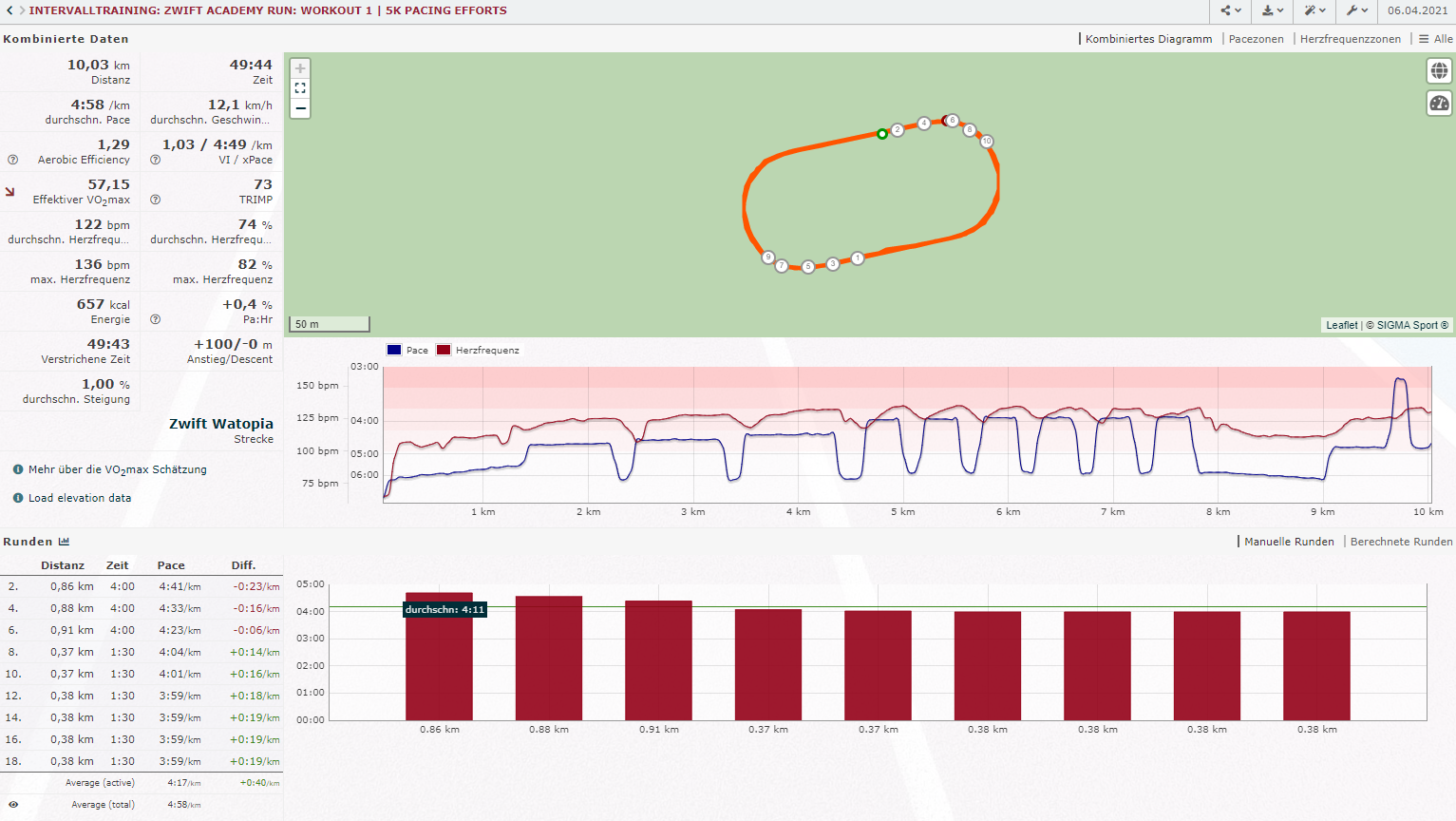Screen dimensions: 1456x821
Task: Go to the previous activity arrow
Action: click(x=9, y=10)
